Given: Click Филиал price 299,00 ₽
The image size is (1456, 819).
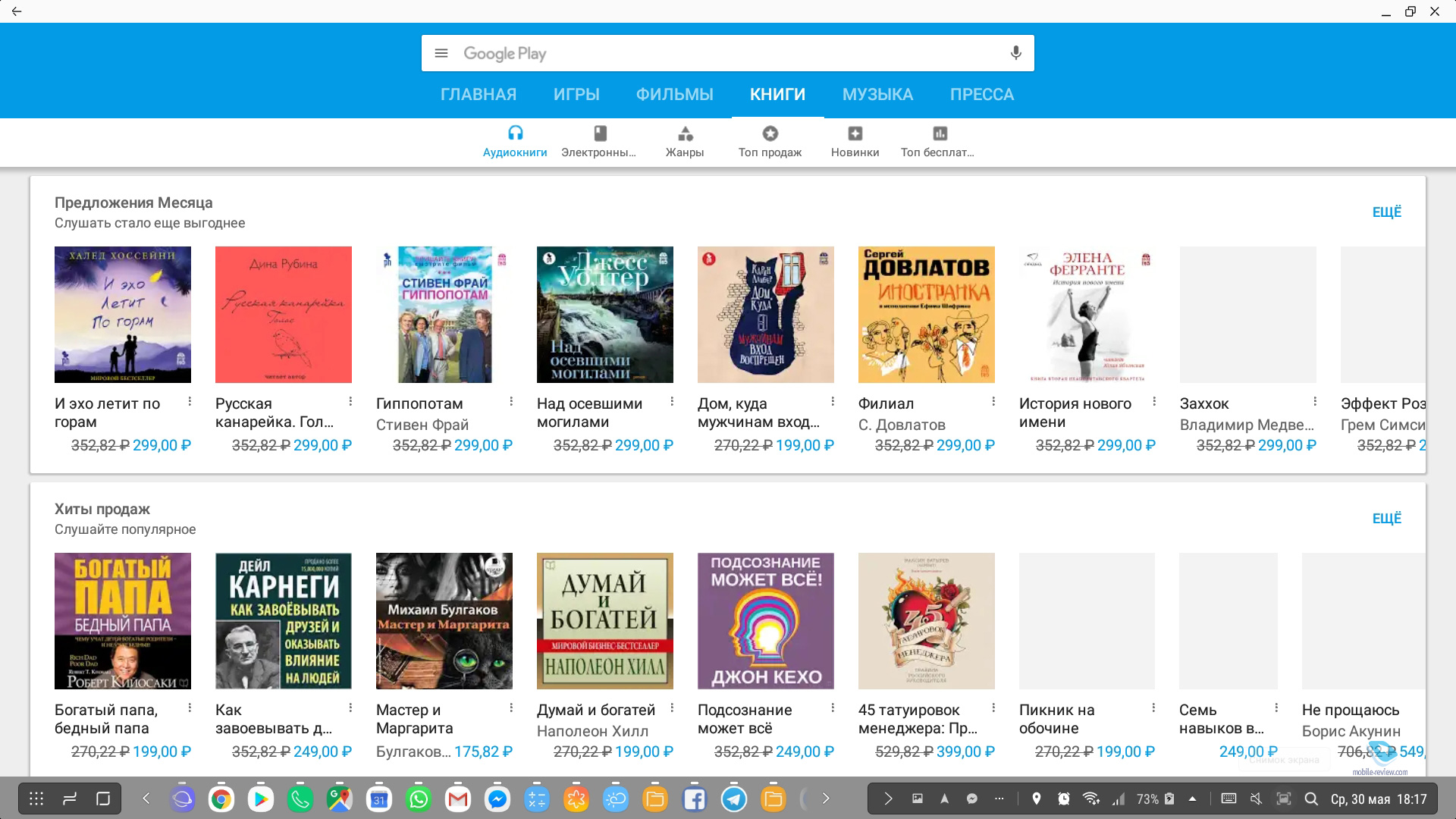Looking at the screenshot, I should point(965,446).
